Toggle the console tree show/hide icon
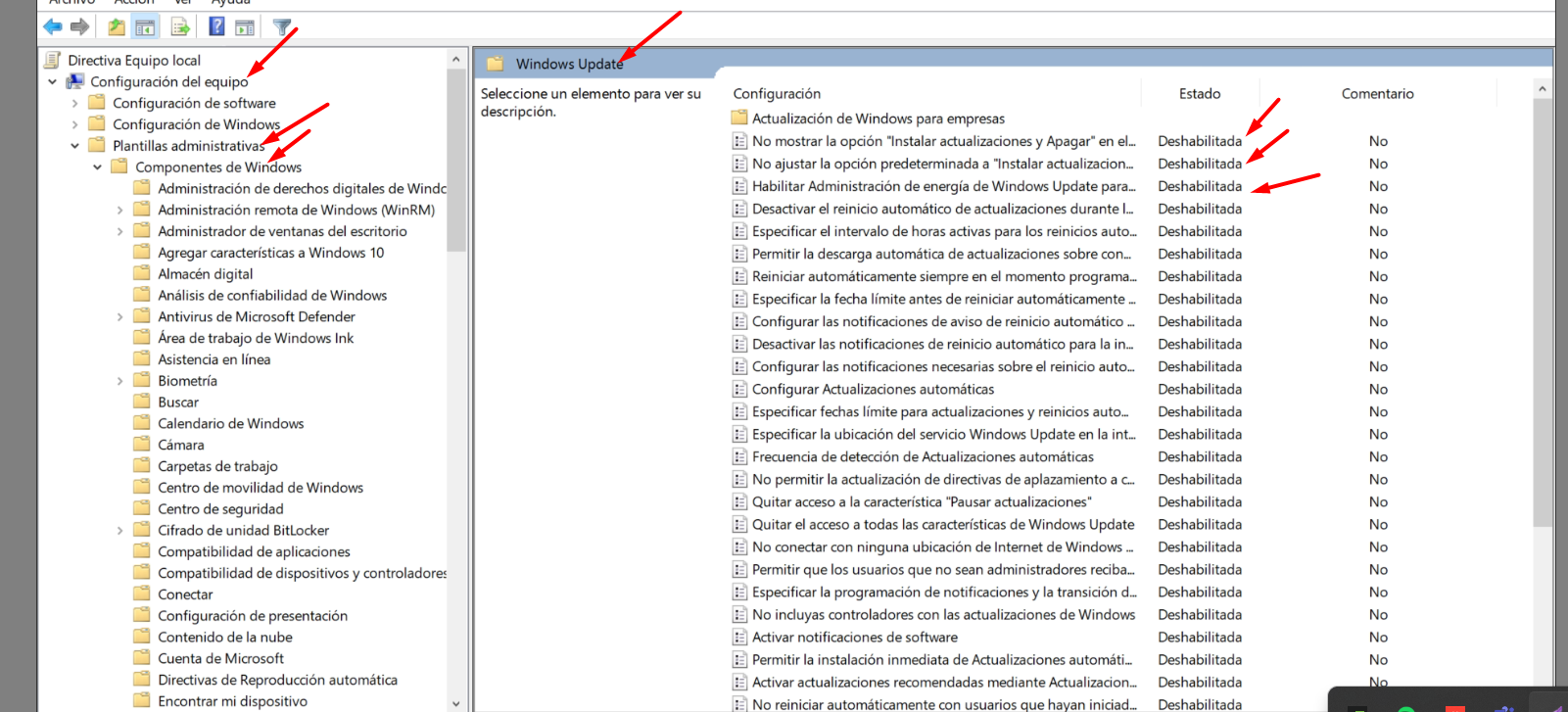The height and width of the screenshot is (712, 1568). (x=145, y=26)
